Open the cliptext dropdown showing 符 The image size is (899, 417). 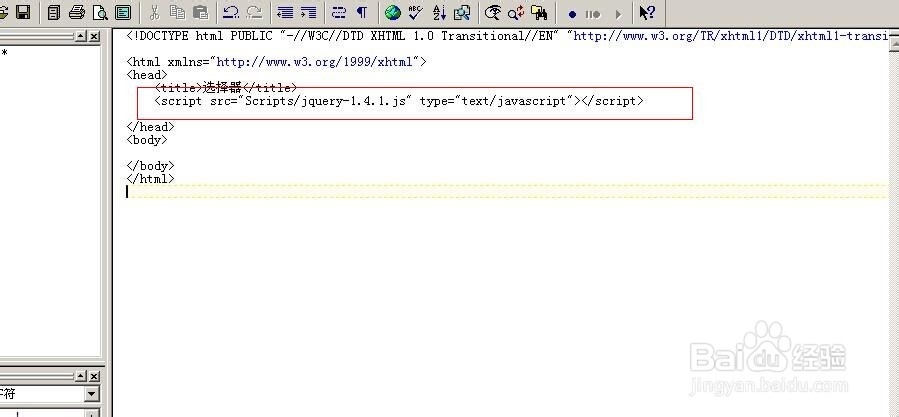(x=91, y=394)
